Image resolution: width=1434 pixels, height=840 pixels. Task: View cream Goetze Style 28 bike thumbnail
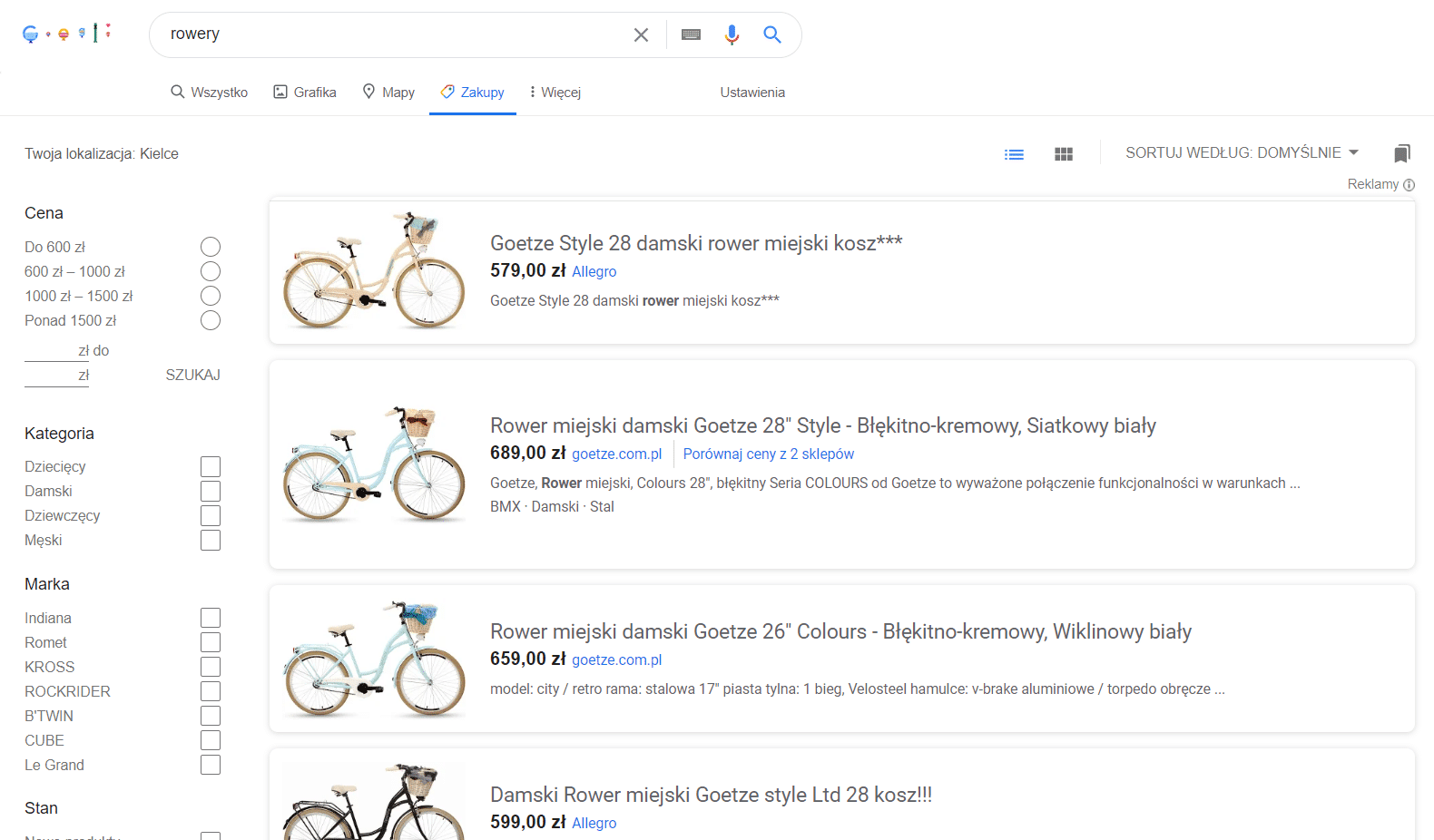[374, 270]
